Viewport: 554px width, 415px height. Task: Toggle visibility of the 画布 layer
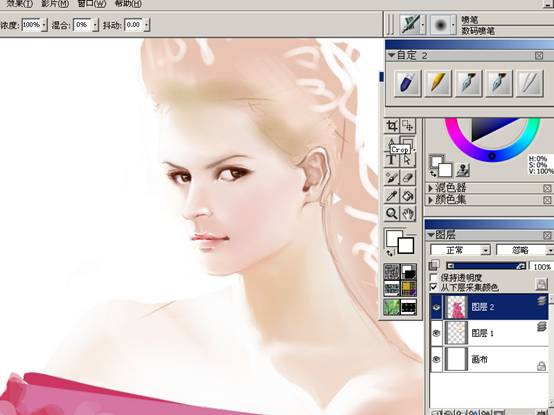436,359
